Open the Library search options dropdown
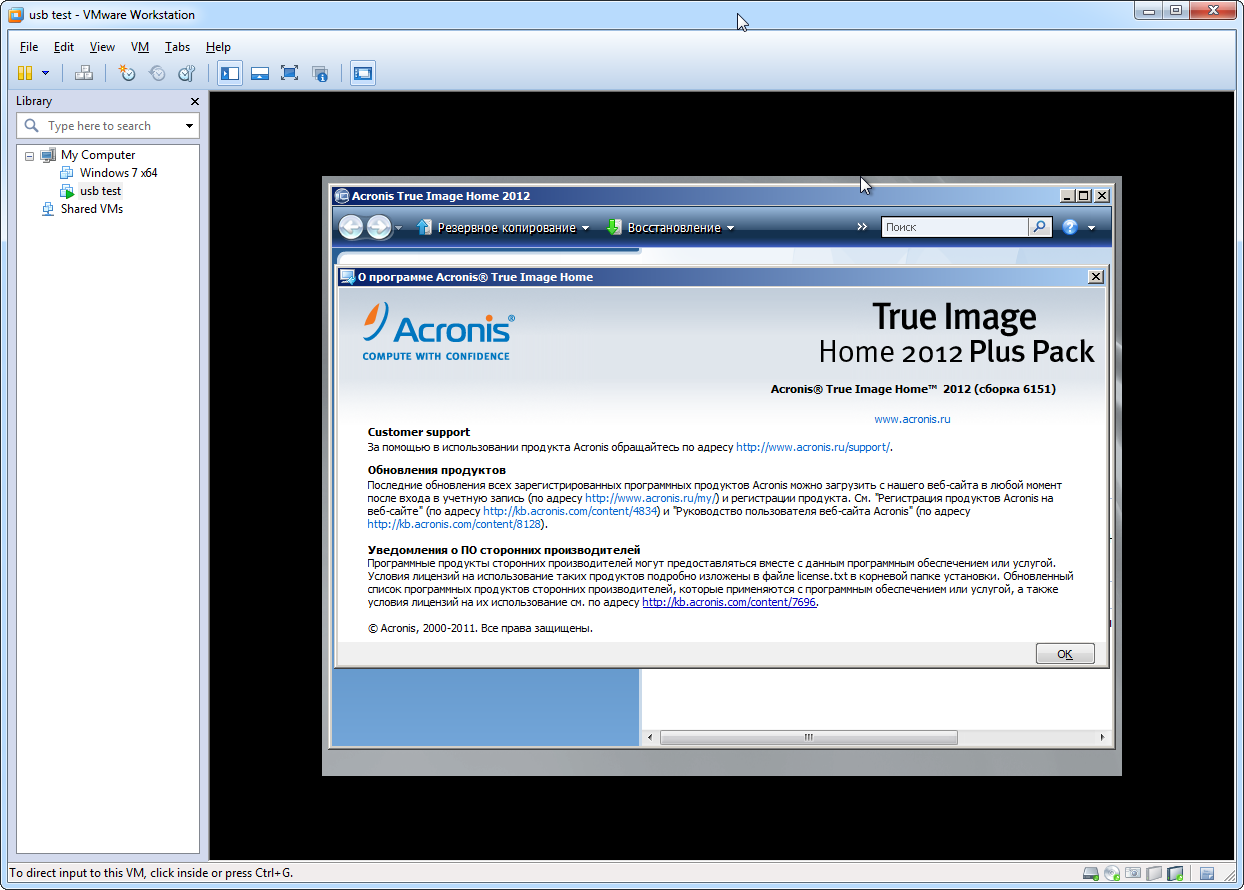 pos(190,126)
